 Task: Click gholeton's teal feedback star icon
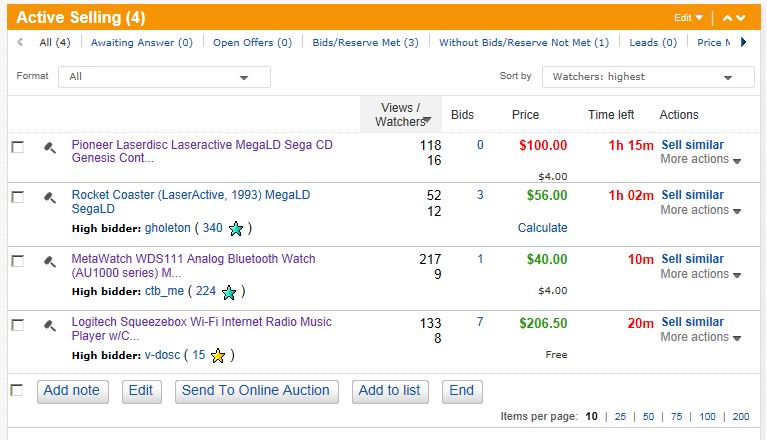235,229
